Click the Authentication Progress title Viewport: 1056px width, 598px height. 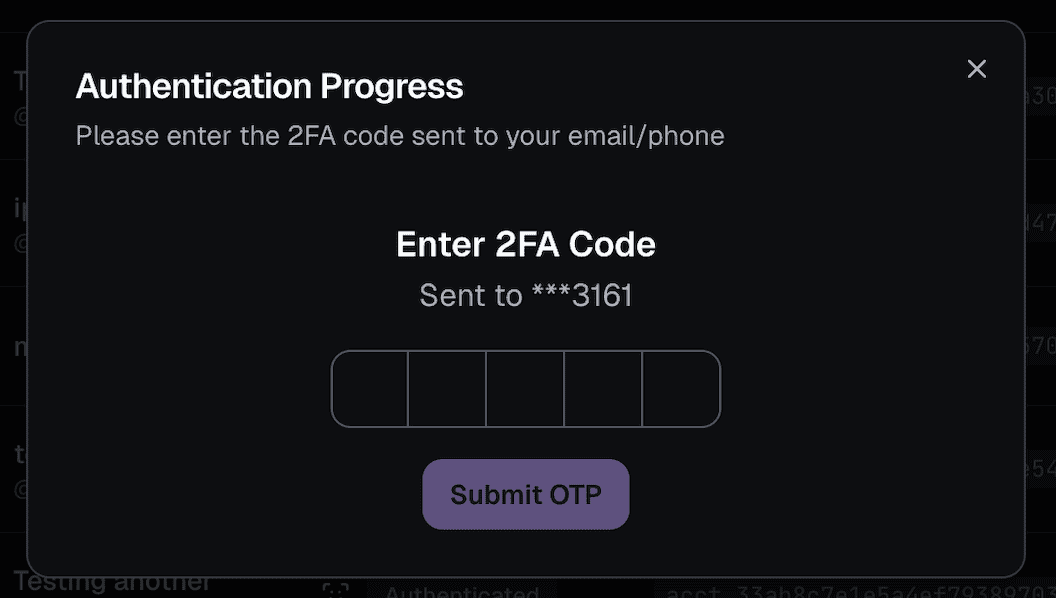tap(269, 86)
